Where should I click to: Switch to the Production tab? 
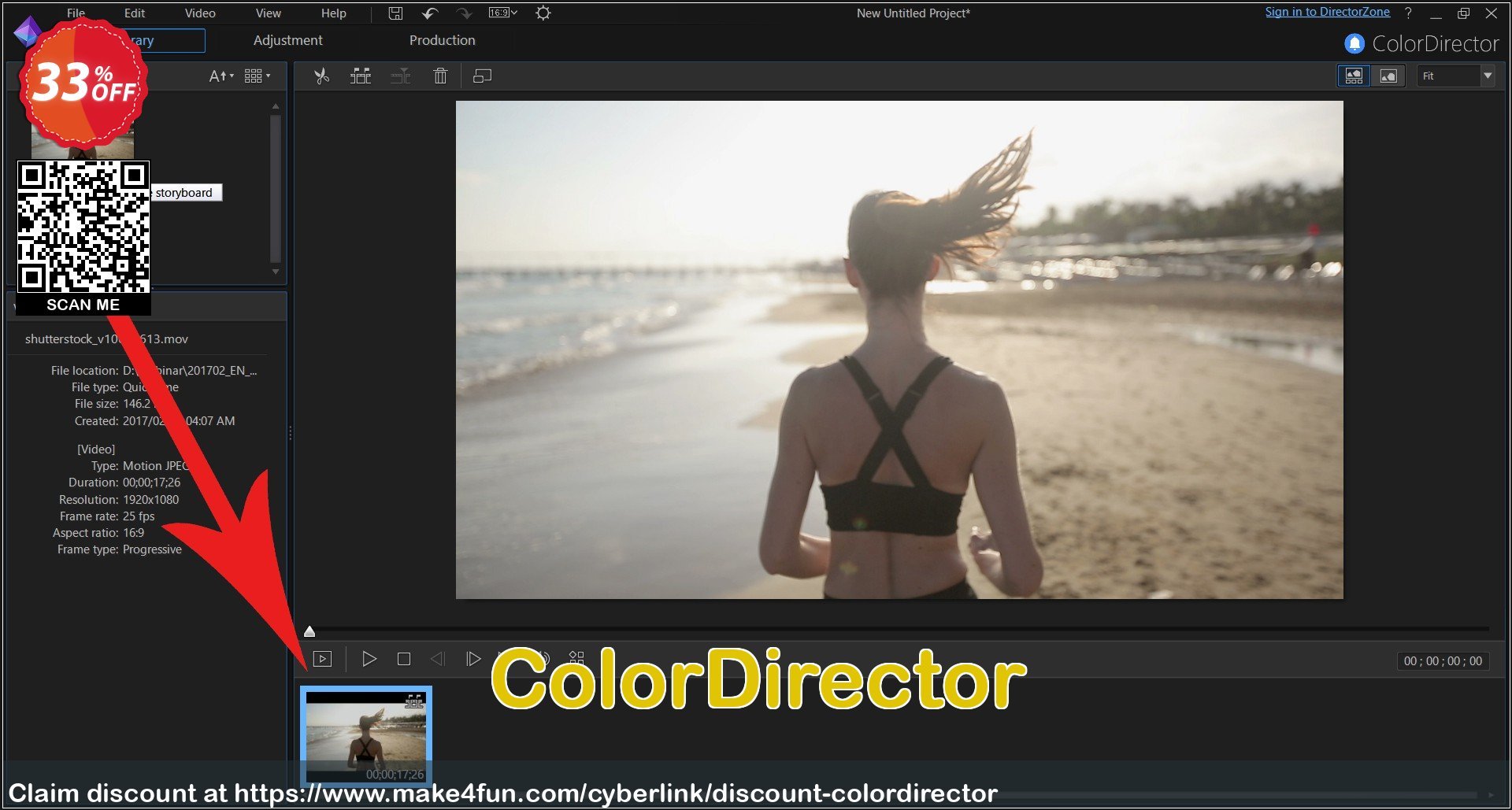point(443,40)
